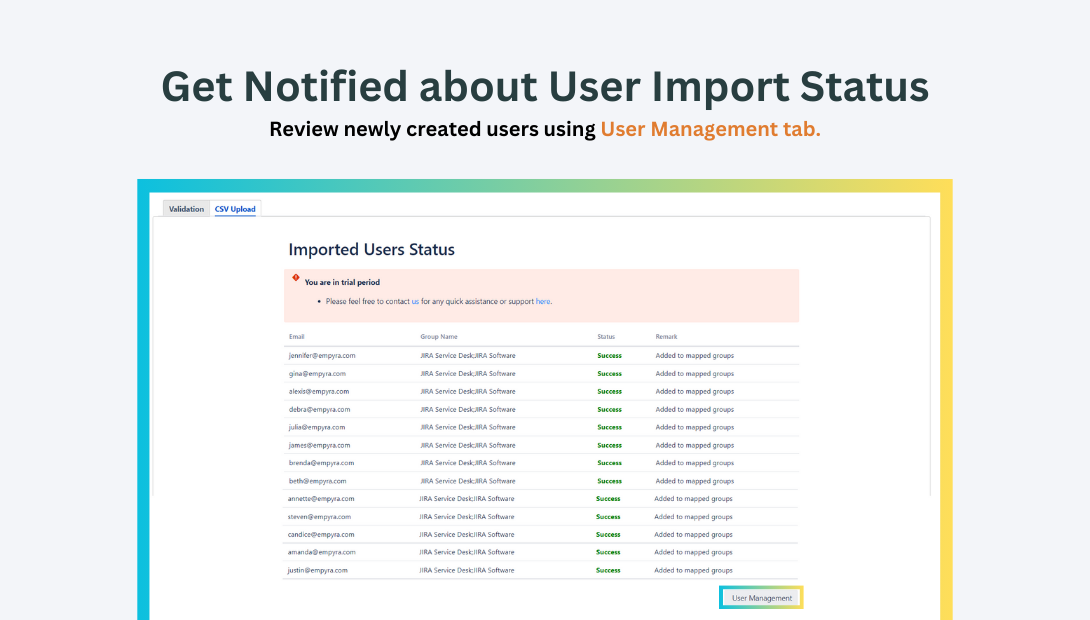Select candice@empyra.com email cell
The width and height of the screenshot is (1090, 620).
pyautogui.click(x=320, y=535)
